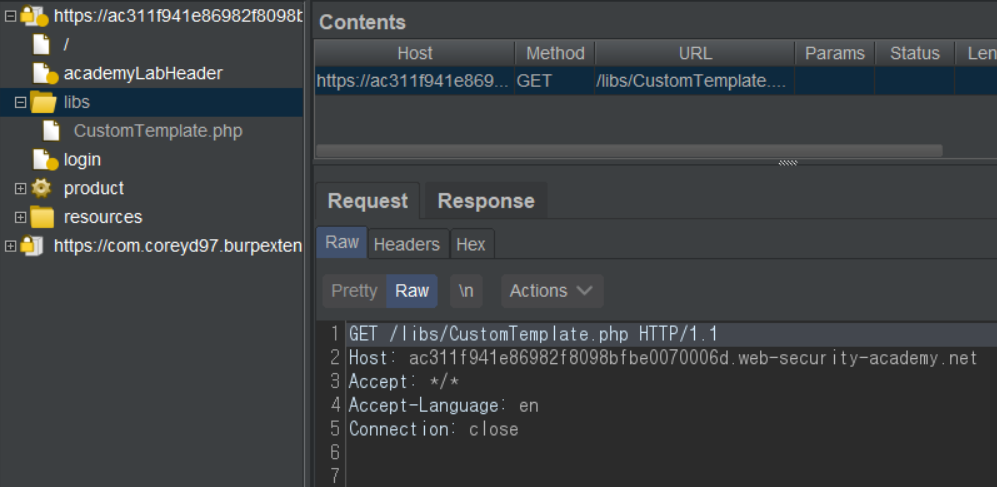Expand the product tree node
Screen dimensions: 997x487
point(20,188)
